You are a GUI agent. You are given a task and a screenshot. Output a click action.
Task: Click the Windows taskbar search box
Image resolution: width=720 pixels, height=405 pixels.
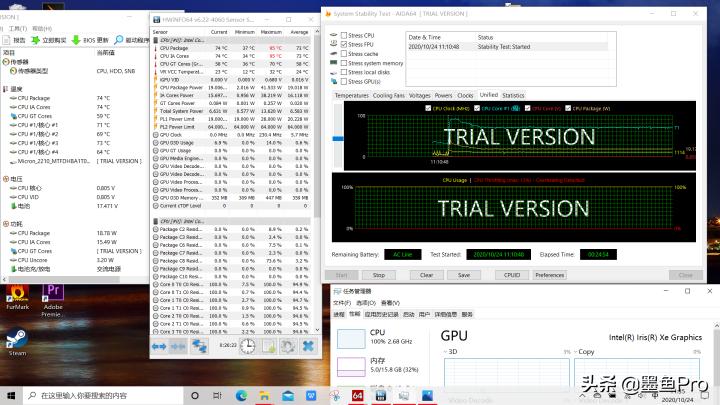(x=95, y=396)
